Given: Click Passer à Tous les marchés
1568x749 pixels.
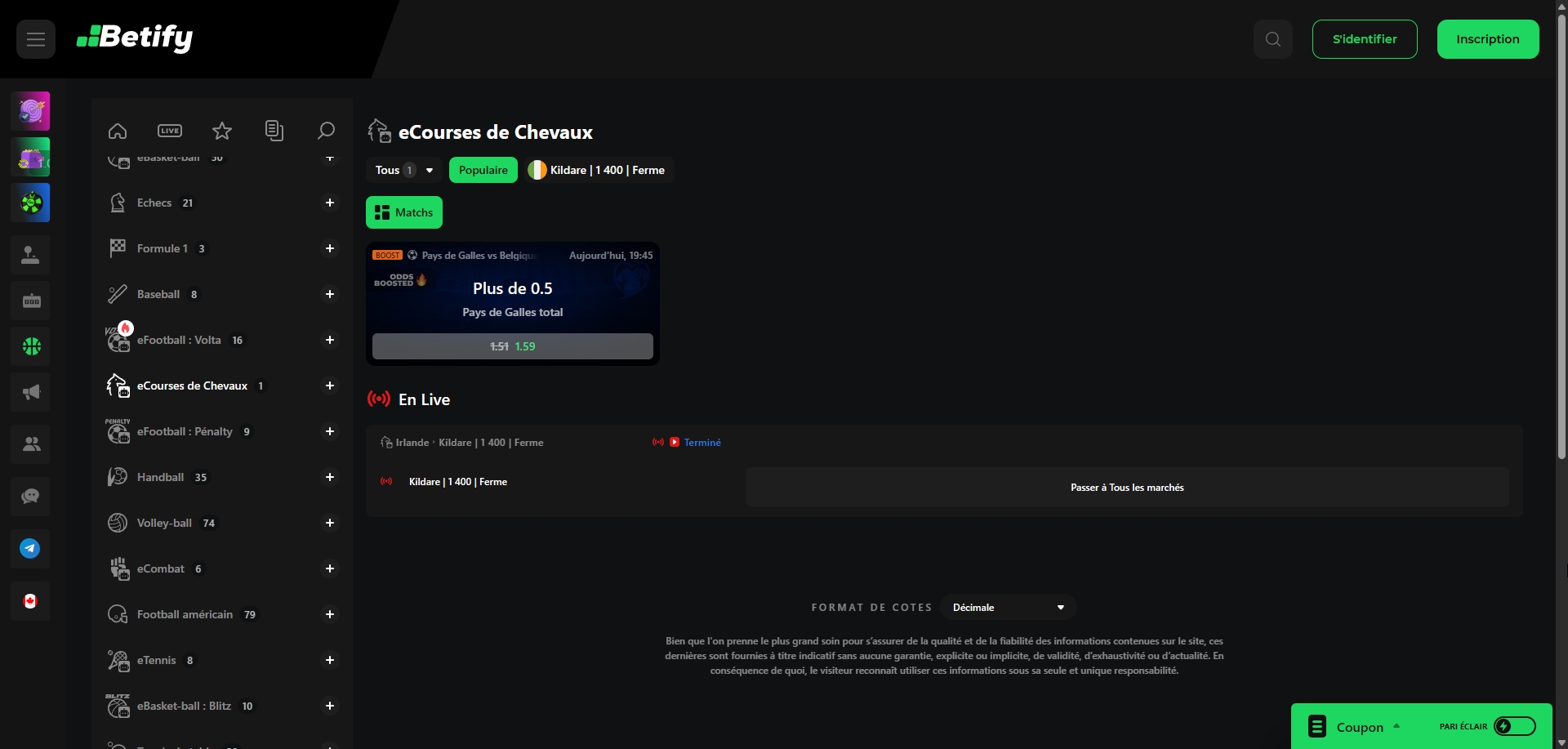Looking at the screenshot, I should coord(1127,488).
